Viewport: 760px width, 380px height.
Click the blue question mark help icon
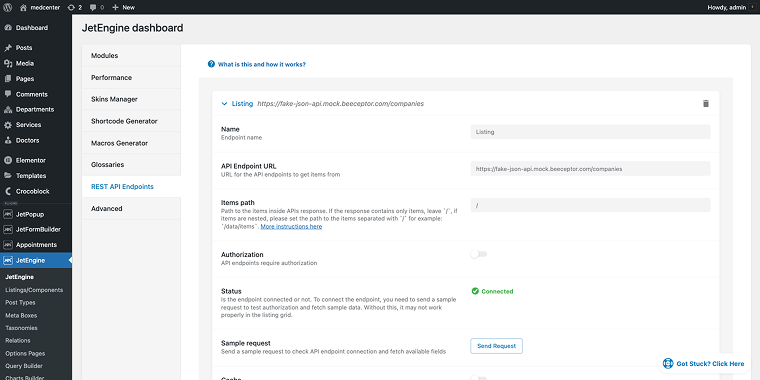point(211,64)
